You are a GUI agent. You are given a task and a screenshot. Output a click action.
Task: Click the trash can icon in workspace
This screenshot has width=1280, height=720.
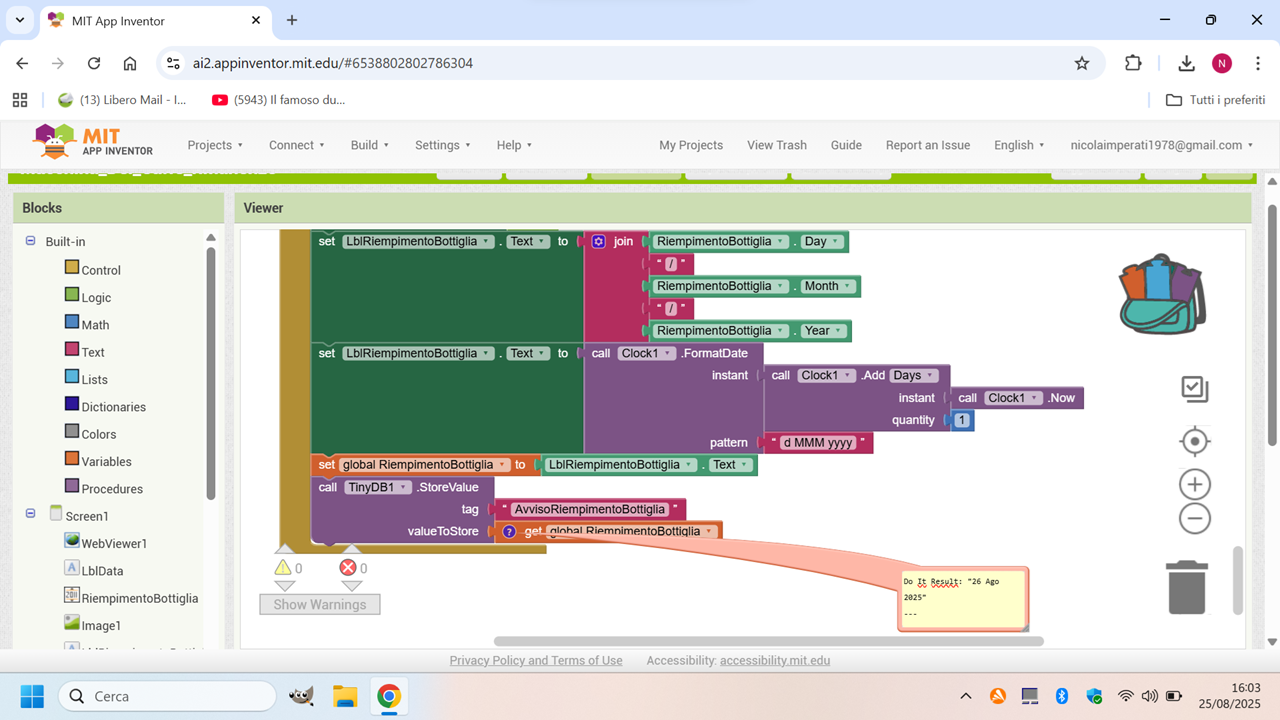(x=1187, y=587)
